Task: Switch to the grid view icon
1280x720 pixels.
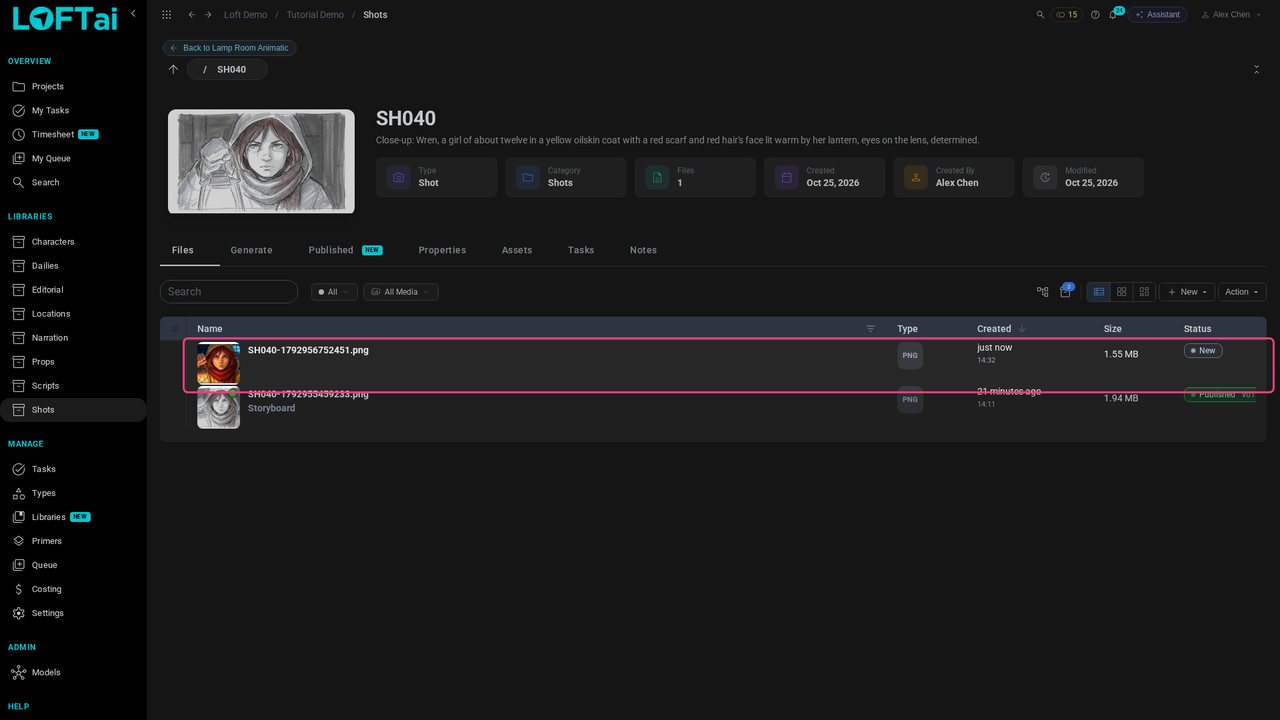Action: pyautogui.click(x=1121, y=292)
